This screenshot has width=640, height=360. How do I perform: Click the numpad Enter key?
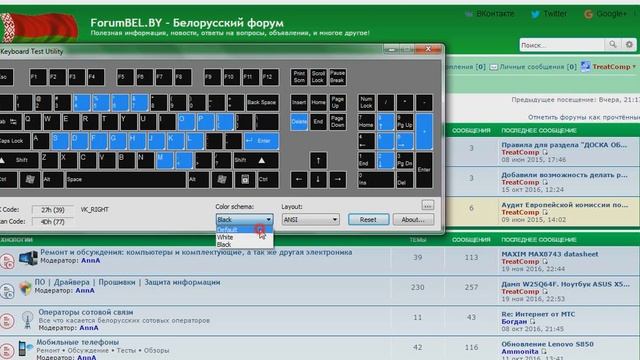point(424,170)
